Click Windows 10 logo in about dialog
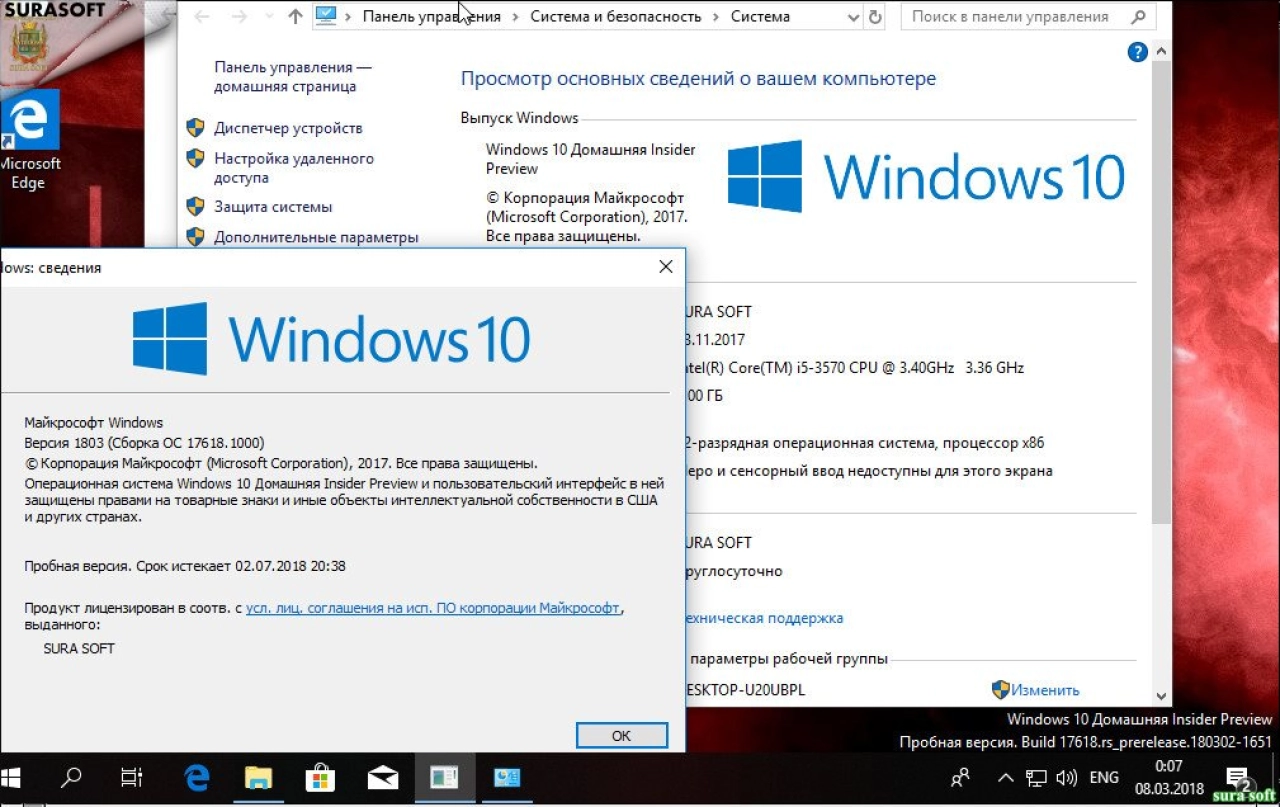 [331, 339]
